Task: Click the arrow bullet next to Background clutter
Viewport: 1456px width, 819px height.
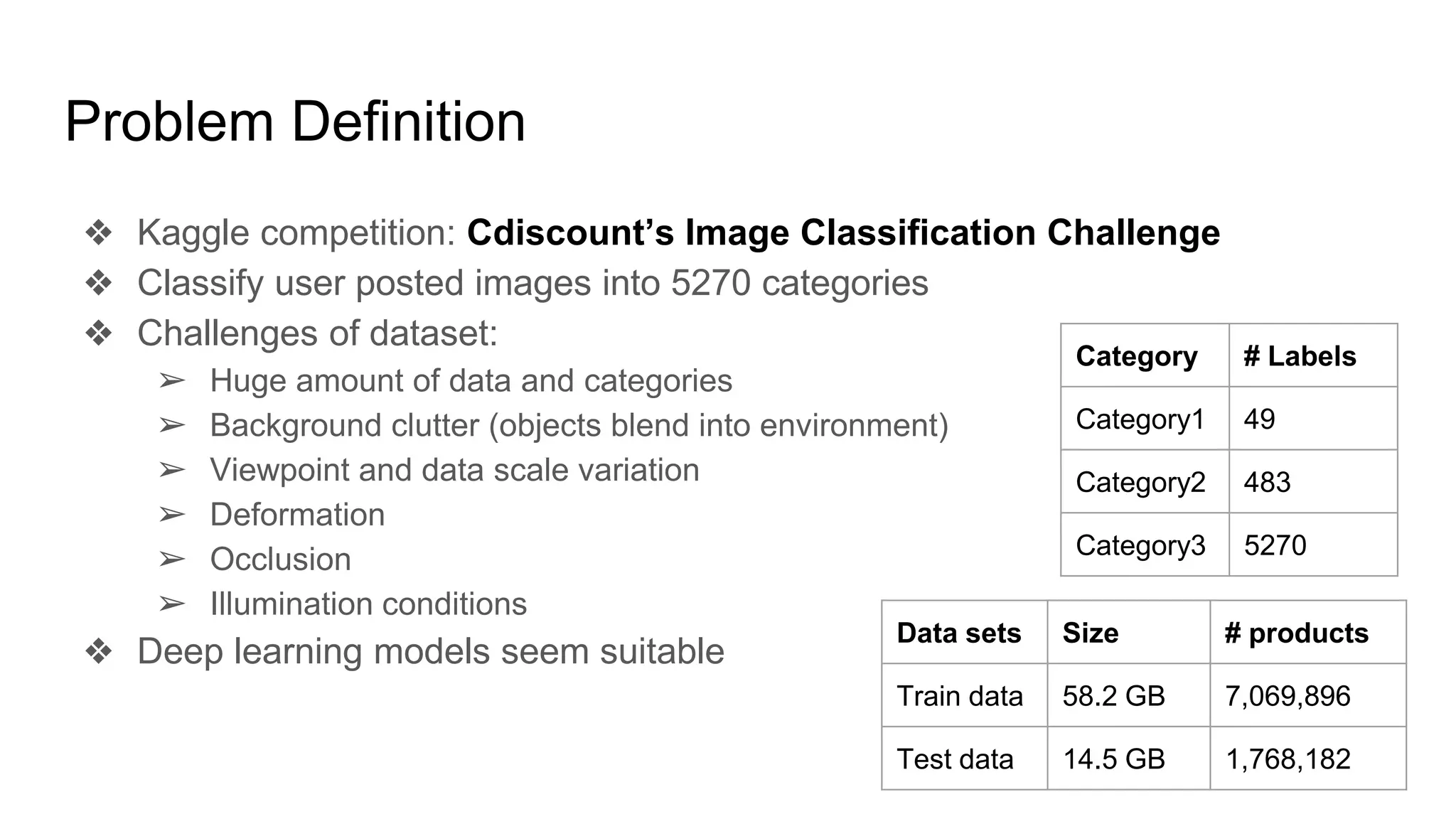Action: tap(172, 426)
